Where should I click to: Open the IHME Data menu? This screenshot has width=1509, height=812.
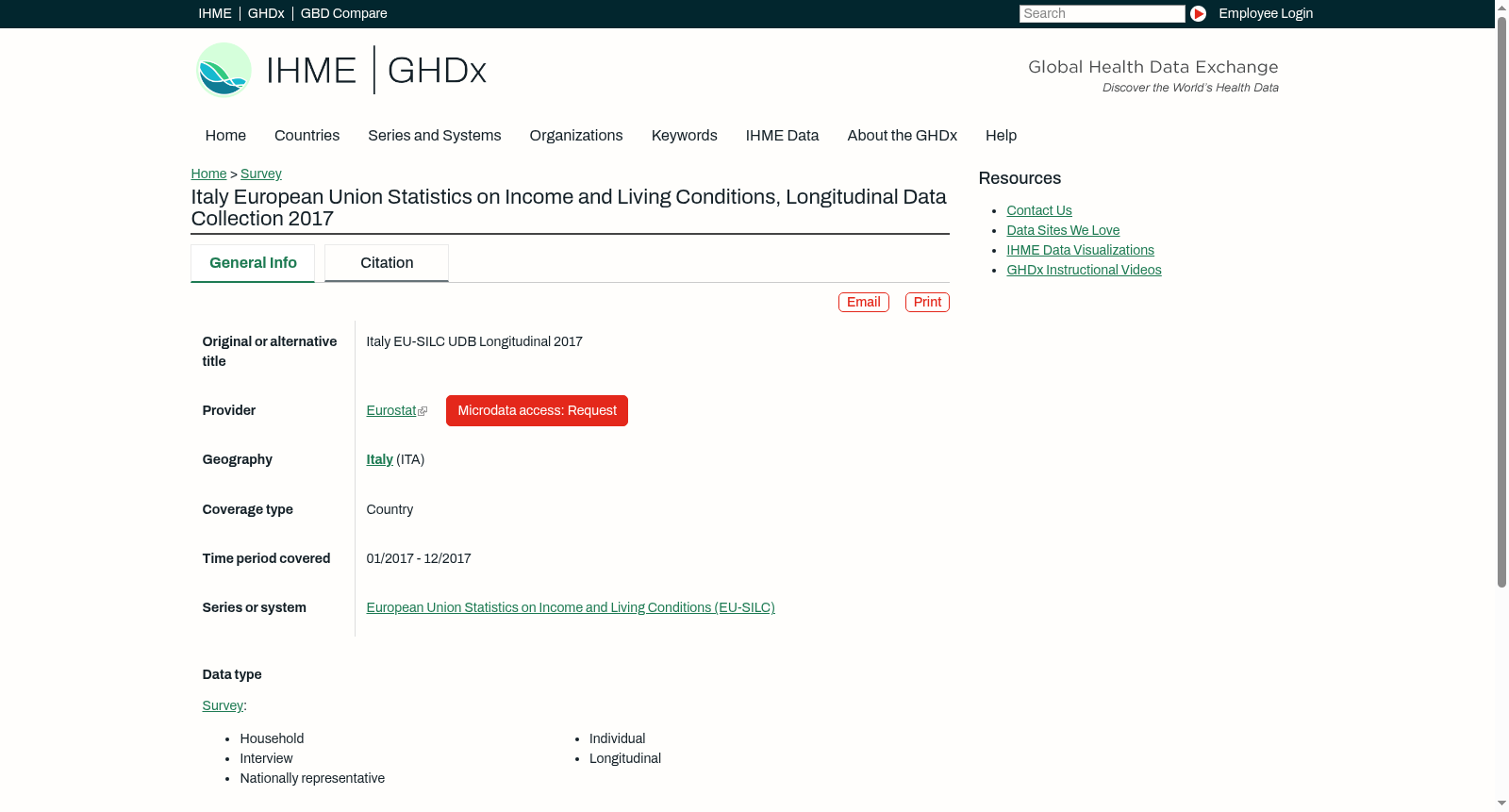pos(783,136)
